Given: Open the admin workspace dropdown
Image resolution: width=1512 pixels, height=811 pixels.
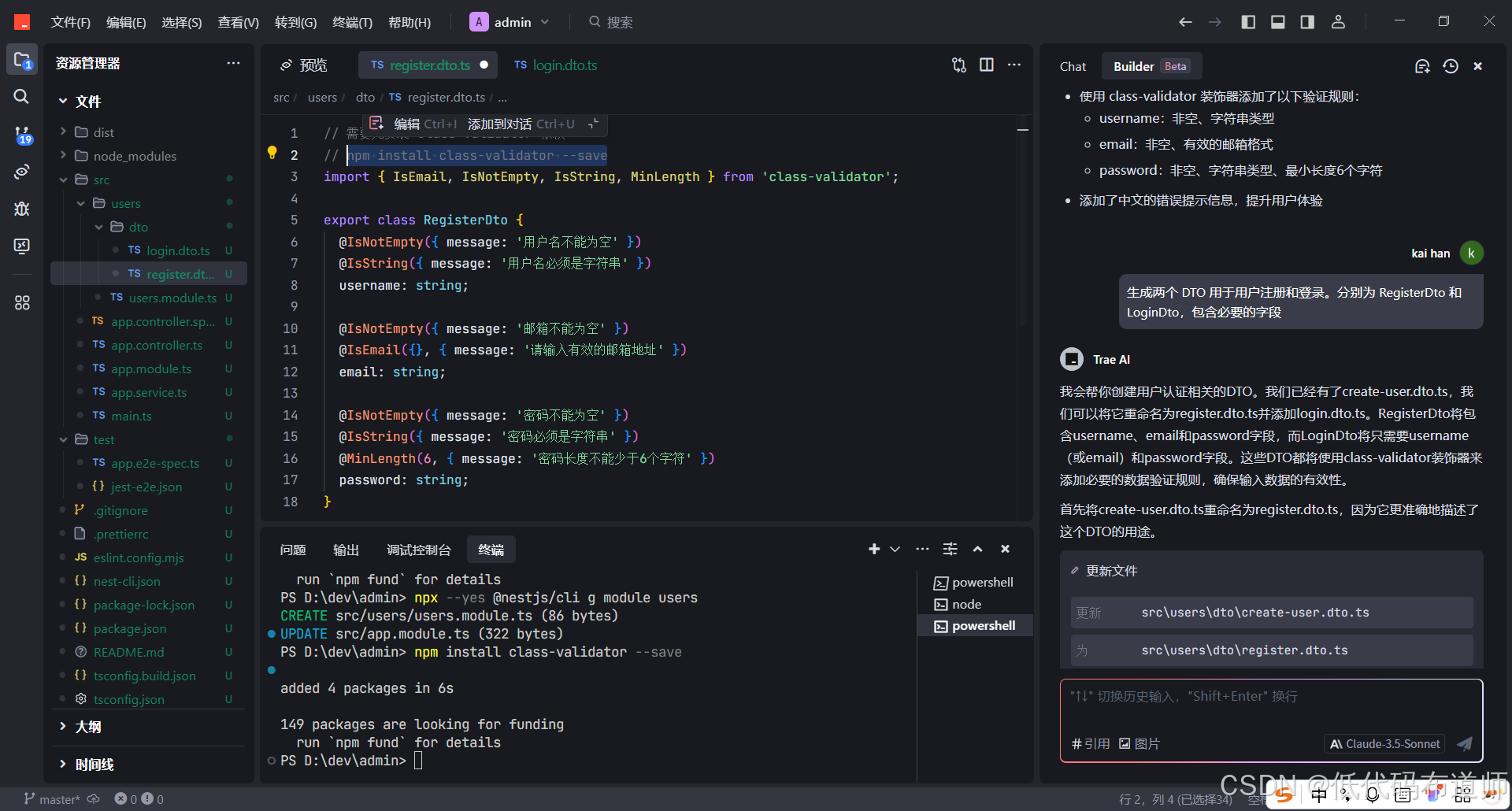Looking at the screenshot, I should pos(509,22).
